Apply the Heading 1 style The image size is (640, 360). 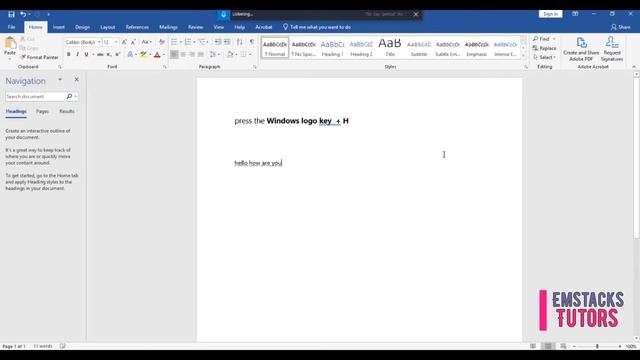coord(333,48)
